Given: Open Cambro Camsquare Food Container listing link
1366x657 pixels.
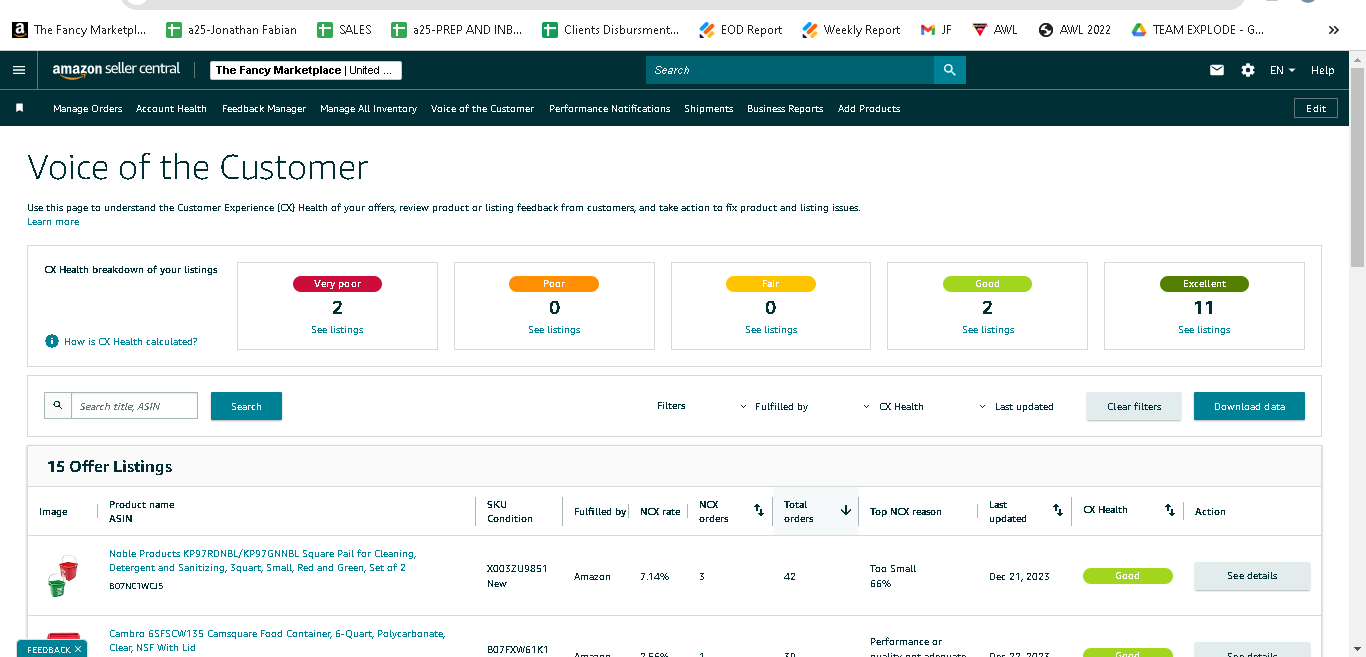Looking at the screenshot, I should pos(277,640).
